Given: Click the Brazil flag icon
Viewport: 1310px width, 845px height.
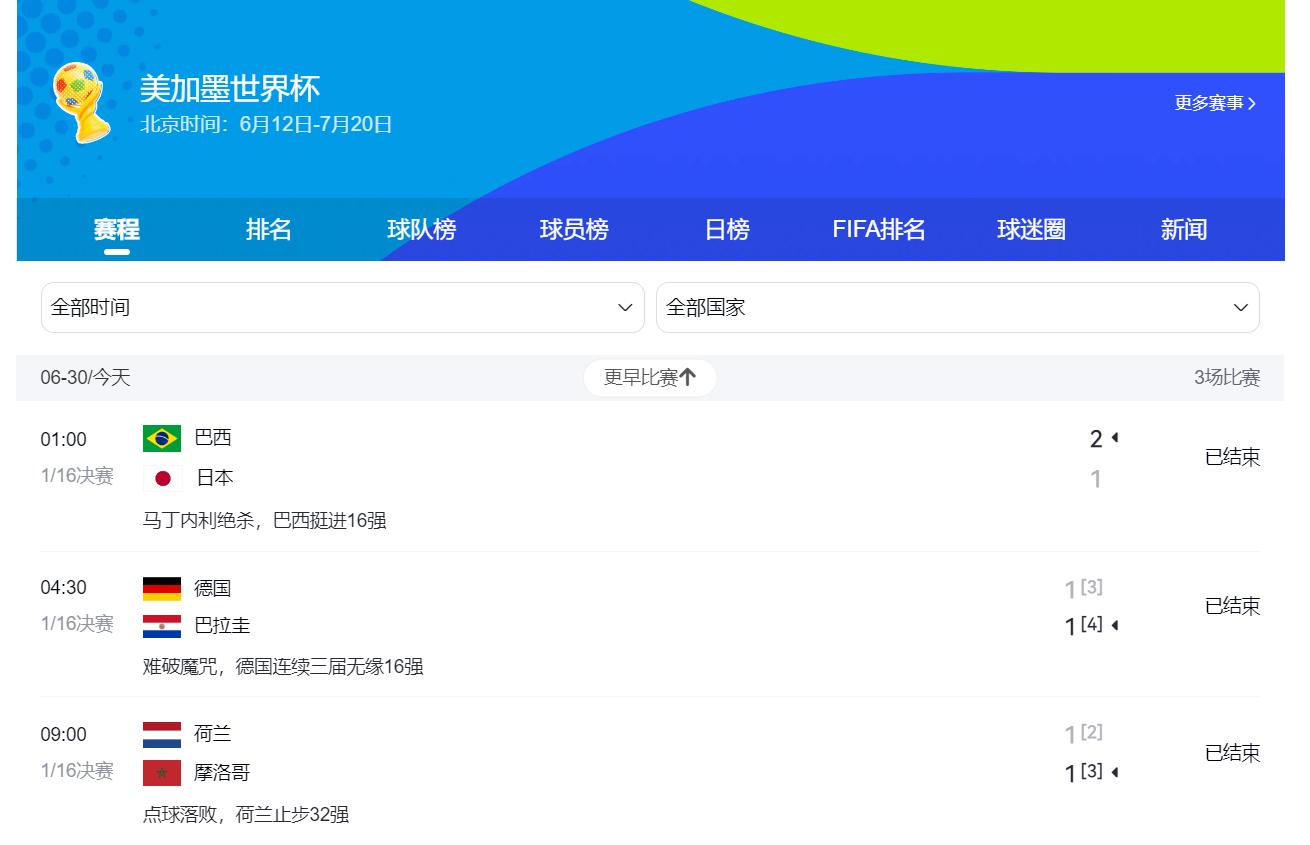Looking at the screenshot, I should tap(162, 438).
